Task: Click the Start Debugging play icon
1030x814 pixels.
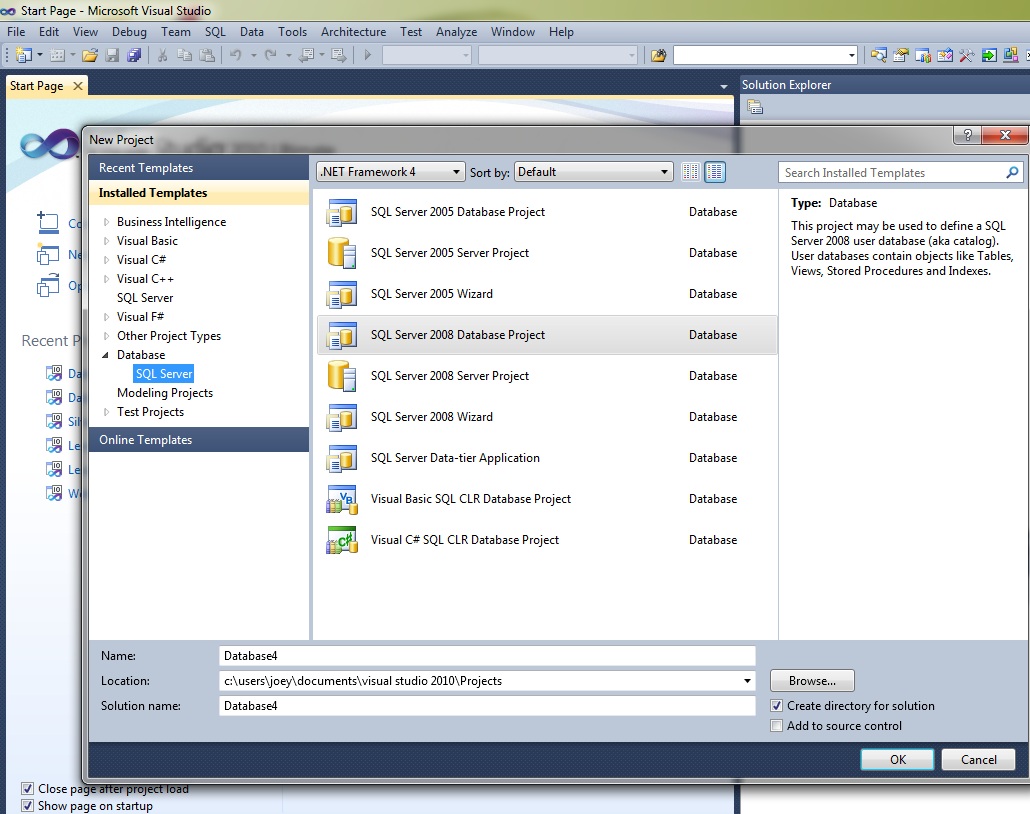Action: click(368, 55)
